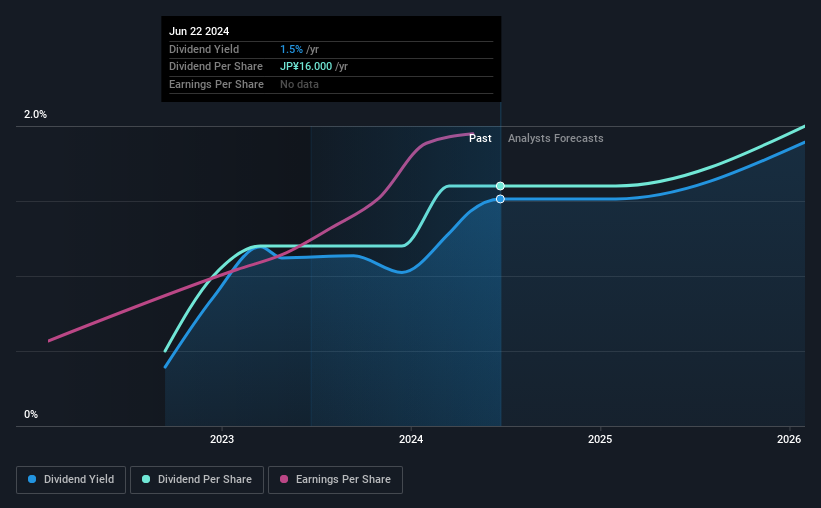Image resolution: width=821 pixels, height=508 pixels.
Task: Click the Past label on chart
Action: (x=480, y=138)
